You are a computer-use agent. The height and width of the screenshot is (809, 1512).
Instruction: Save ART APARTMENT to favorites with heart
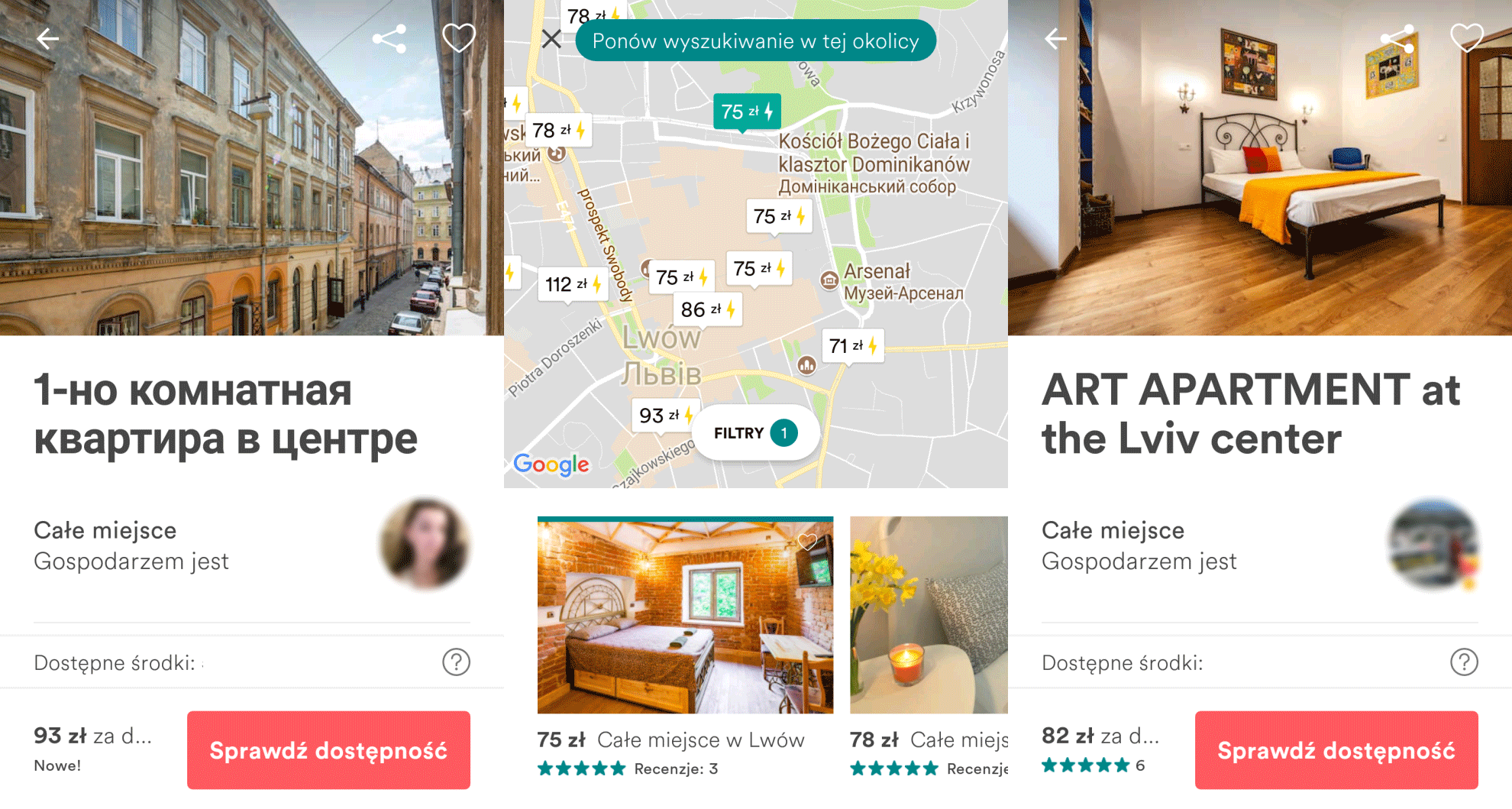1467,38
